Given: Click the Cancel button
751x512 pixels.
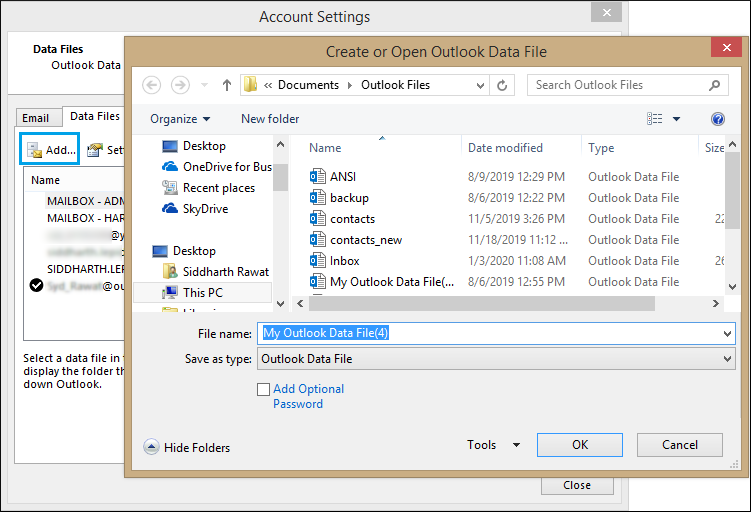Looking at the screenshot, I should (680, 445).
